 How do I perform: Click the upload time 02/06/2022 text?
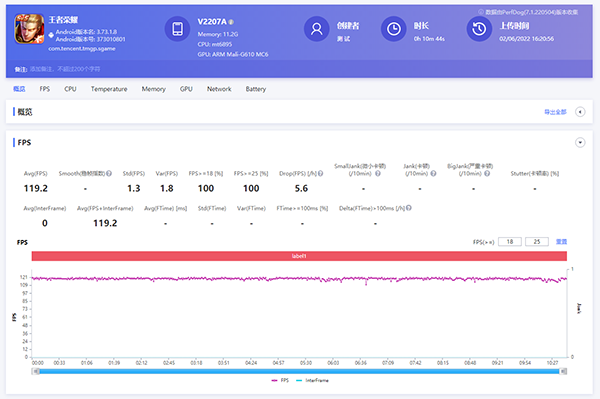(x=526, y=39)
